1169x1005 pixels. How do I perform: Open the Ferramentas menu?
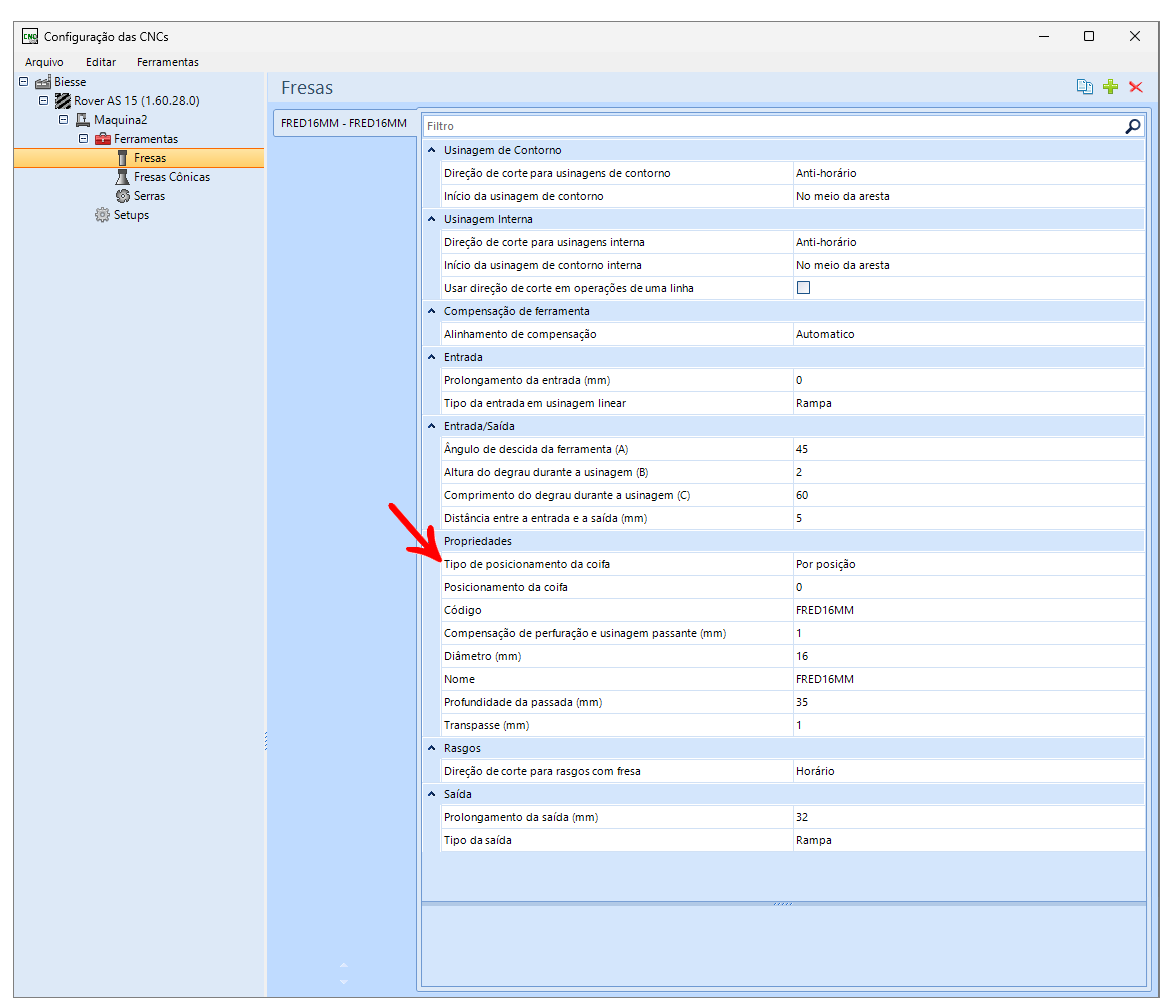167,62
